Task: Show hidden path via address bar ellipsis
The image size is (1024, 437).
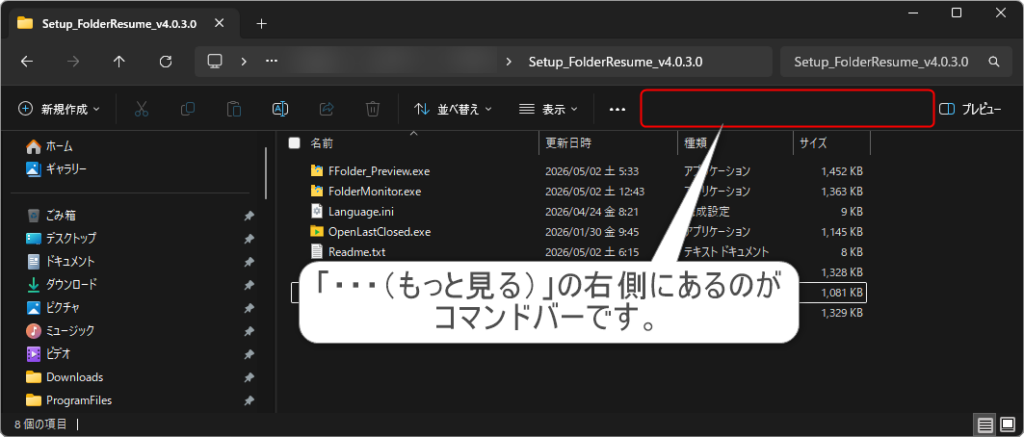Action: tap(272, 61)
